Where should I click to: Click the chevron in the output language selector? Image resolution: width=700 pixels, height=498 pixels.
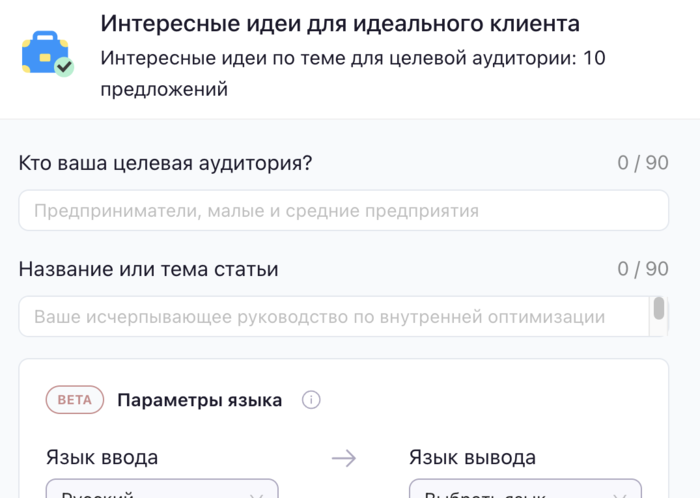(x=620, y=494)
